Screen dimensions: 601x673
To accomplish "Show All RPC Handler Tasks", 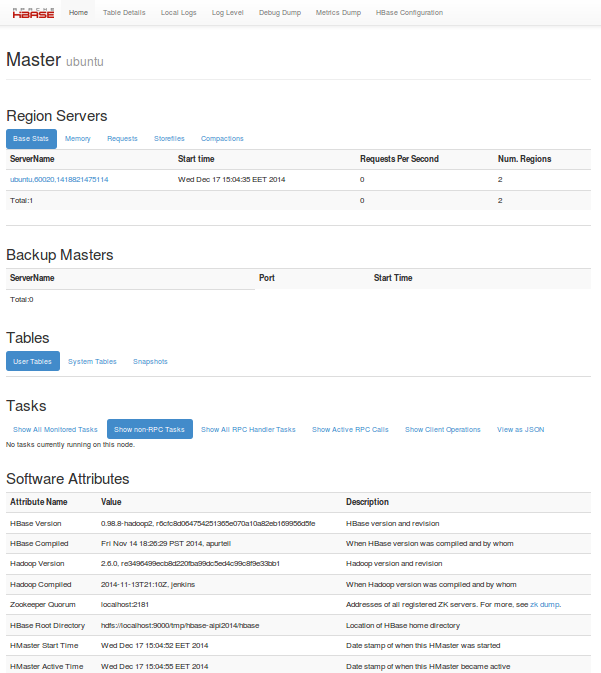I will point(248,429).
